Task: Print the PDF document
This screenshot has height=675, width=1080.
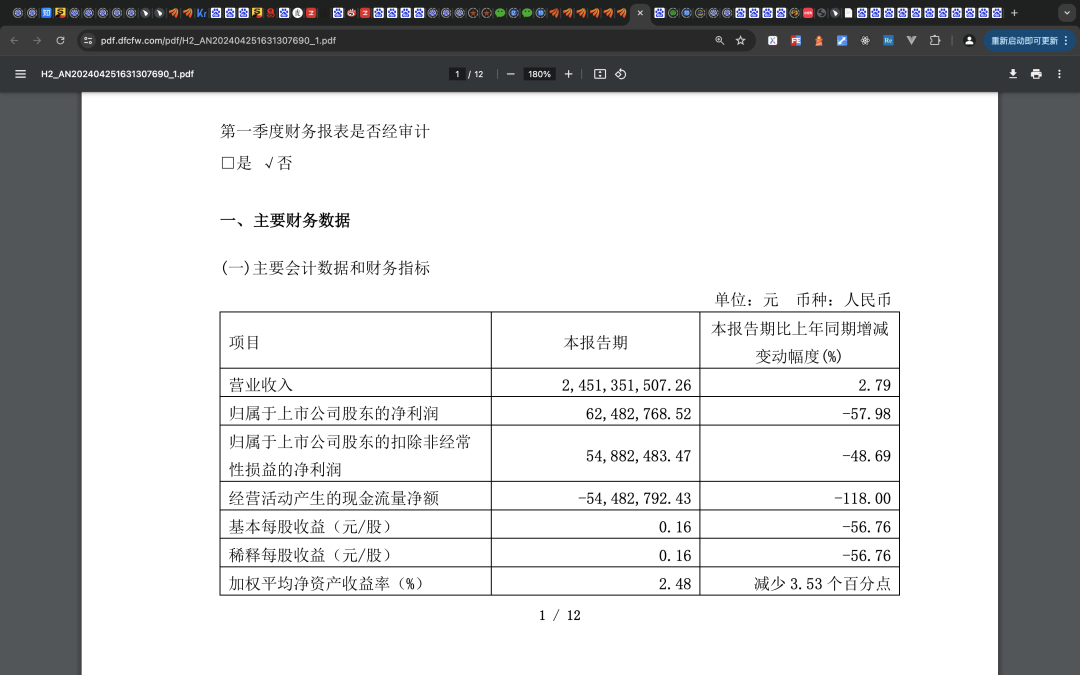Action: click(x=1036, y=74)
